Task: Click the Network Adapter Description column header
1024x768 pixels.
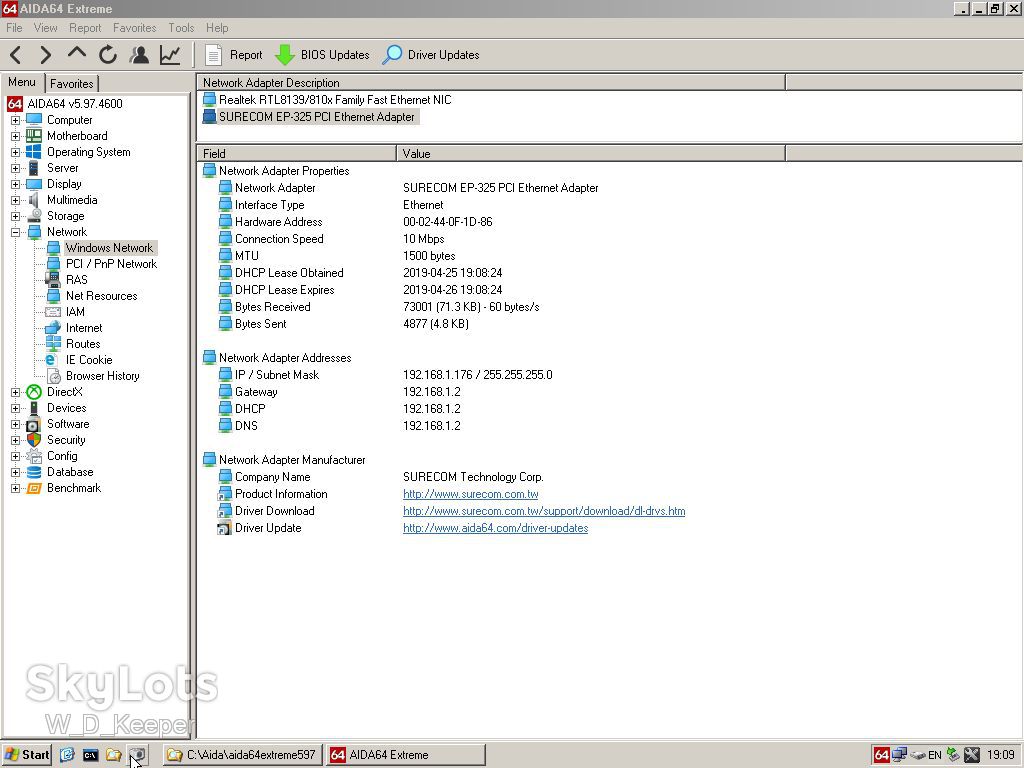Action: [491, 83]
